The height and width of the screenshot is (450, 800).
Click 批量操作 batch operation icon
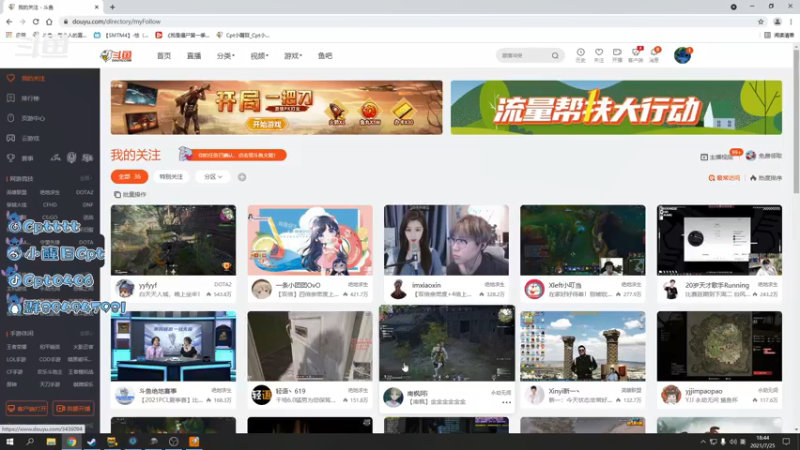117,194
